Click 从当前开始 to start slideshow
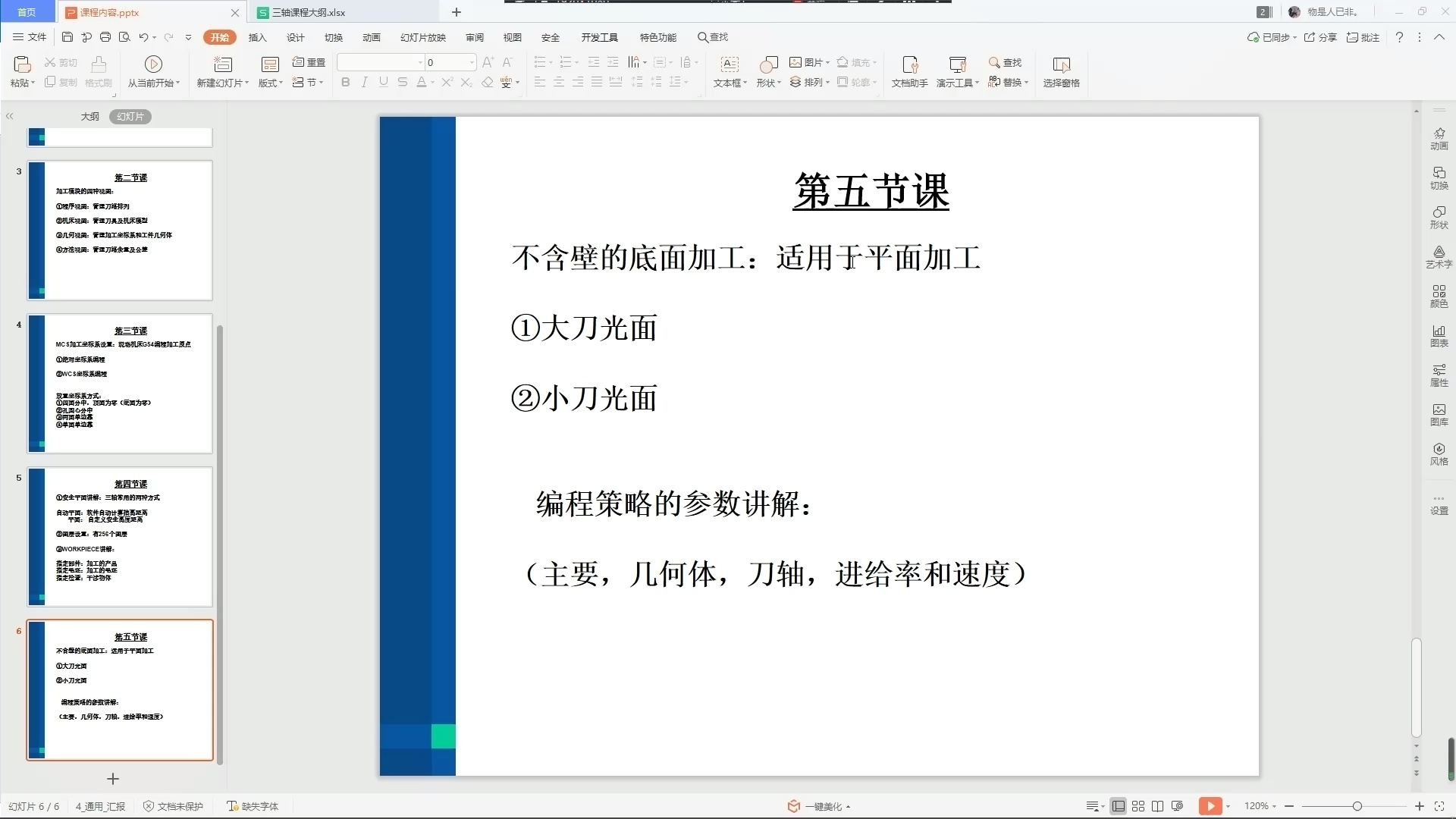Viewport: 1456px width, 819px height. (153, 71)
